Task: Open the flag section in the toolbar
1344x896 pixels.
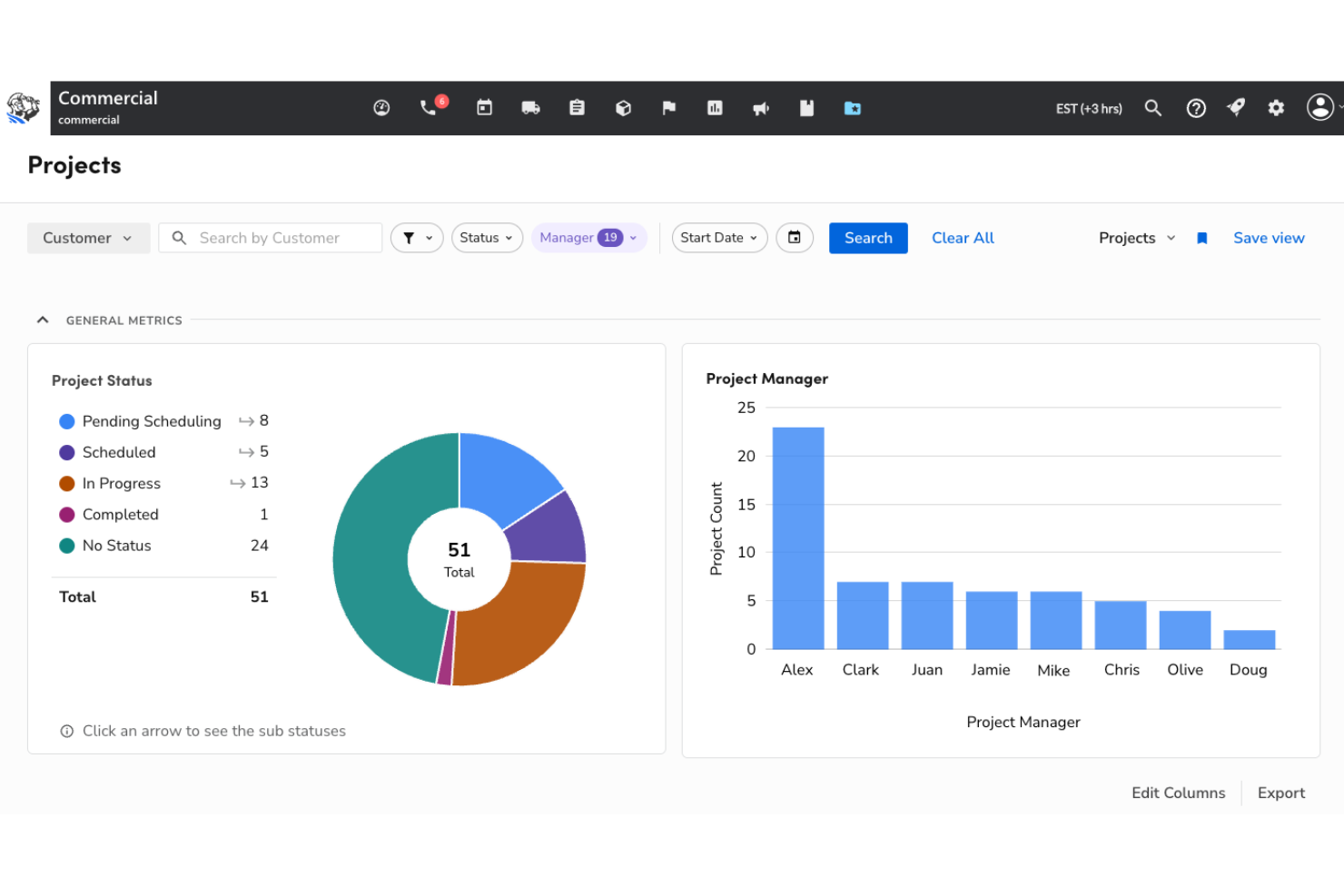Action: [669, 107]
